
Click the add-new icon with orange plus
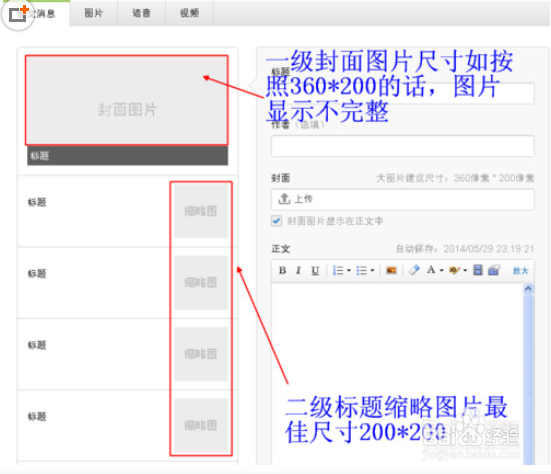(x=18, y=14)
